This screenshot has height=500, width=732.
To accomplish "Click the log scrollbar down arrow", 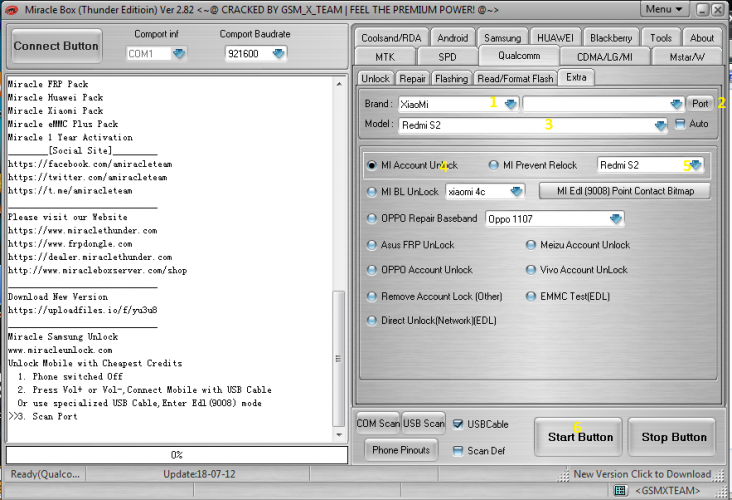I will (x=339, y=435).
